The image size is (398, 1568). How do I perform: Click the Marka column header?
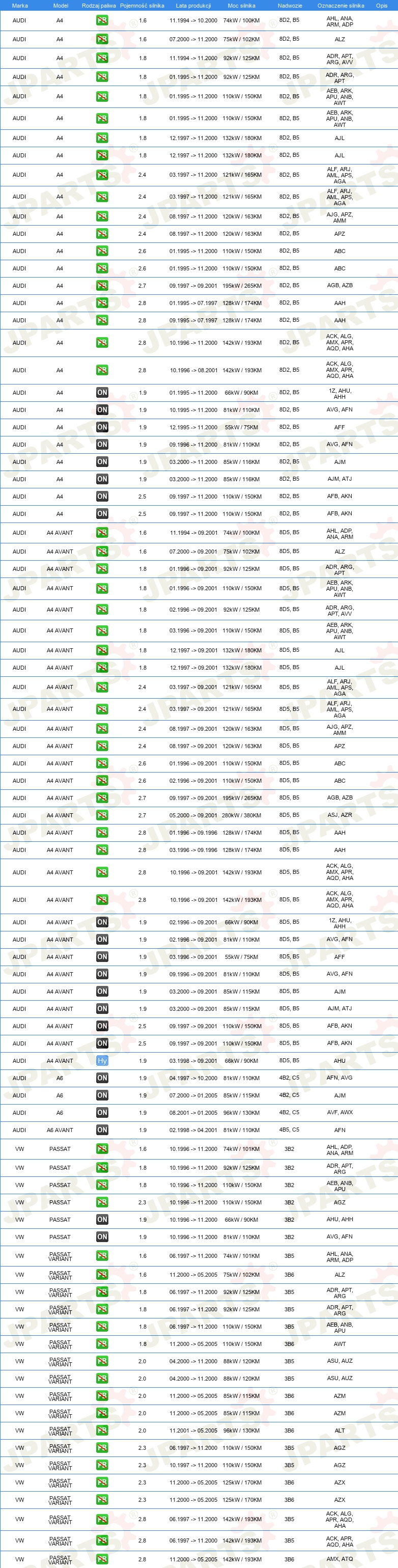click(19, 6)
